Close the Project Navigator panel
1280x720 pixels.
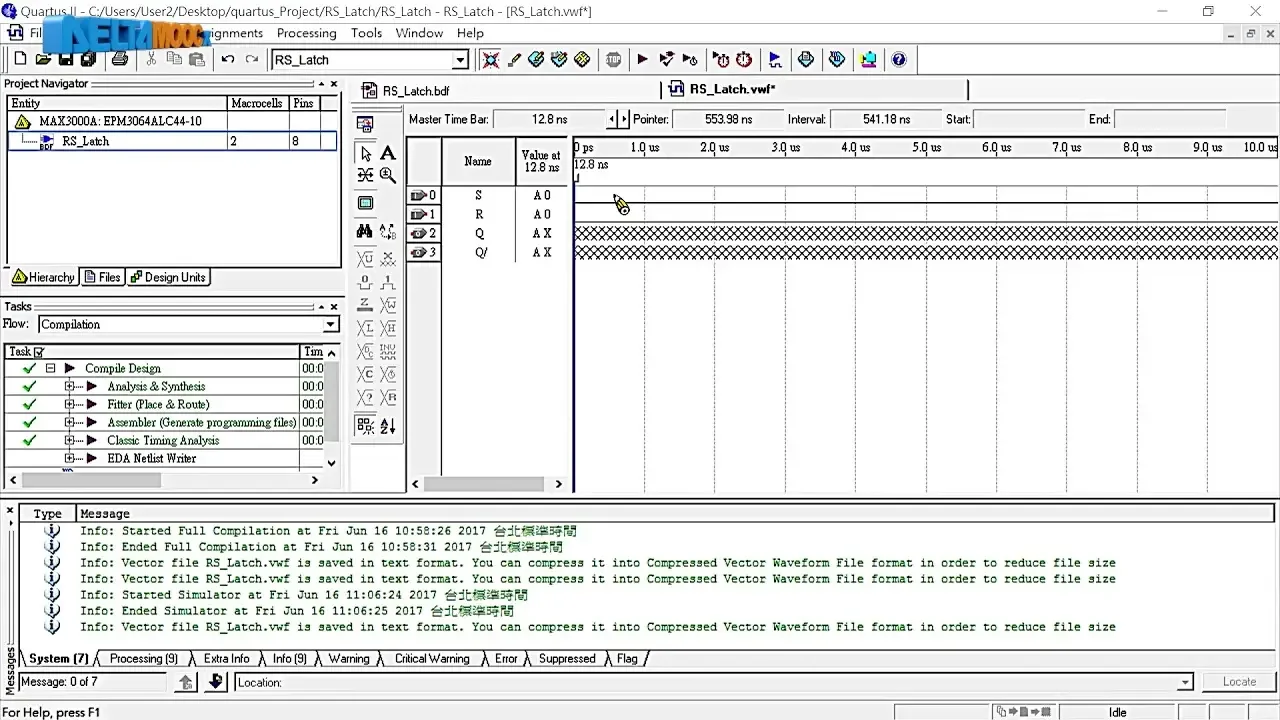pos(334,84)
